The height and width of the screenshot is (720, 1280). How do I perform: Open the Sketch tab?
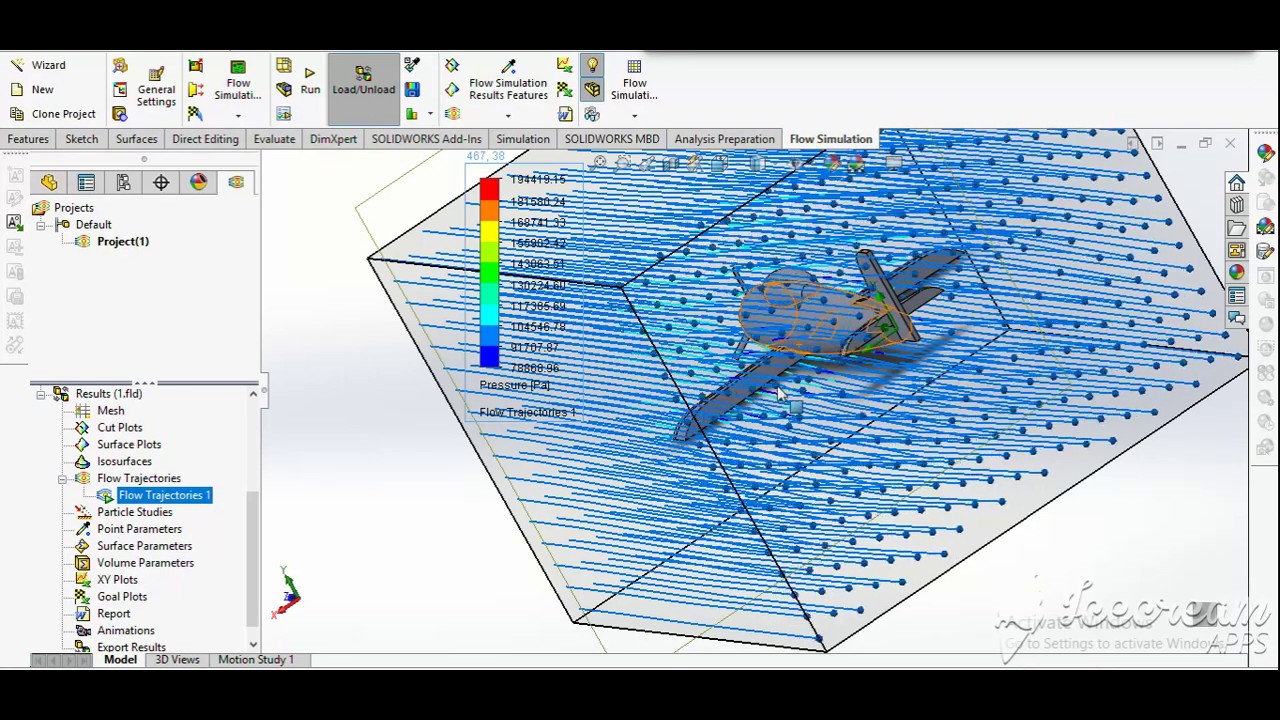(x=82, y=139)
